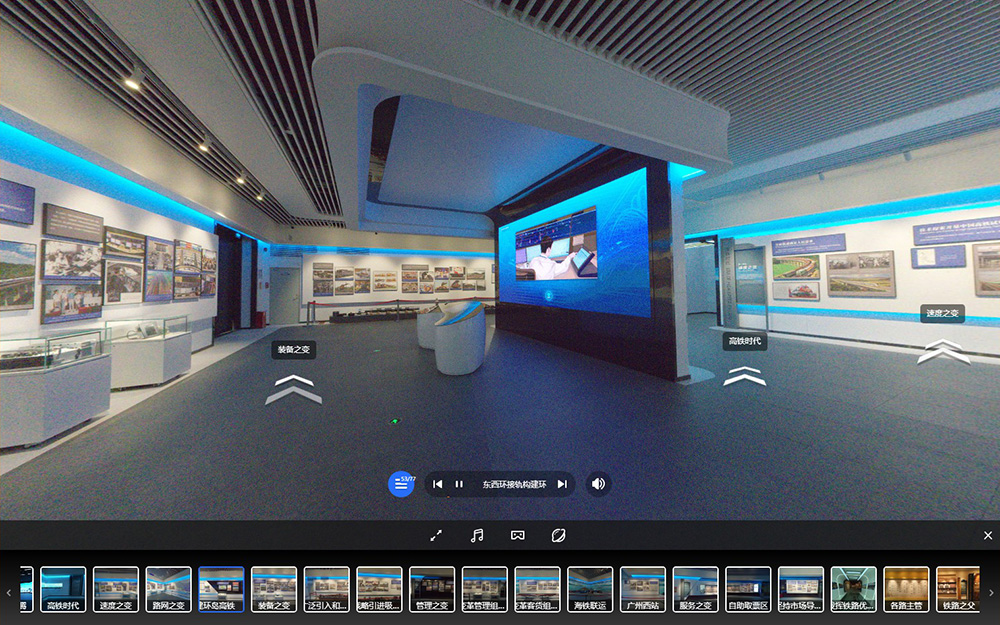The height and width of the screenshot is (625, 1000).
Task: Choose the 服务之变 scene thumbnail
Action: 695,589
